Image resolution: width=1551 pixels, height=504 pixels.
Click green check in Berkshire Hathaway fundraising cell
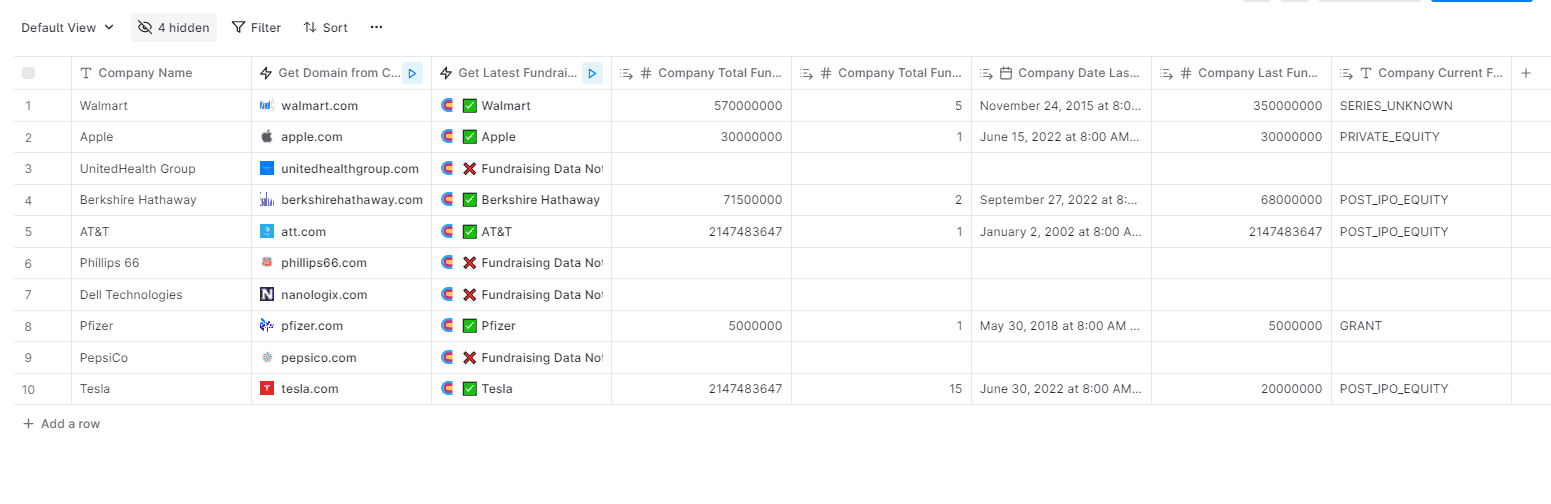click(x=469, y=200)
